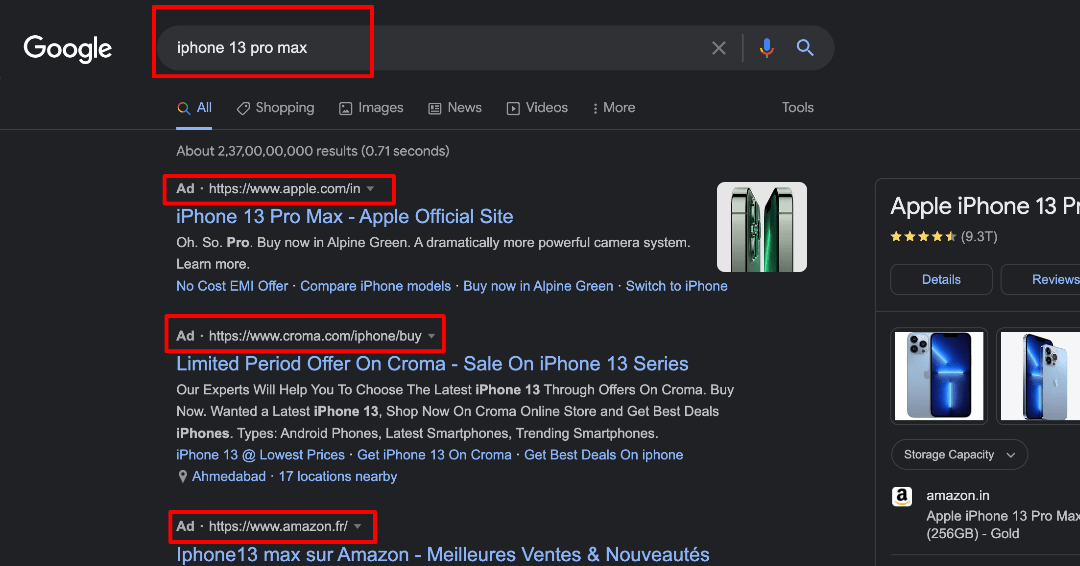Click the Ahmedabad location link
Image resolution: width=1080 pixels, height=566 pixels.
(x=229, y=476)
